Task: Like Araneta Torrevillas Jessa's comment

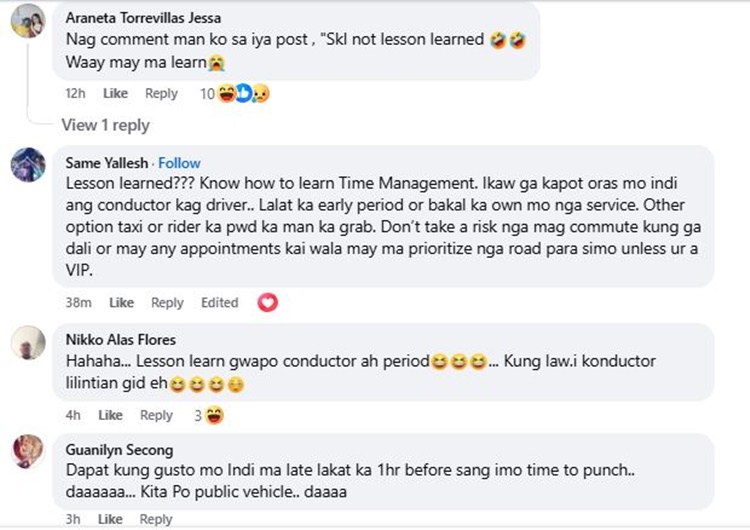Action: pos(115,93)
